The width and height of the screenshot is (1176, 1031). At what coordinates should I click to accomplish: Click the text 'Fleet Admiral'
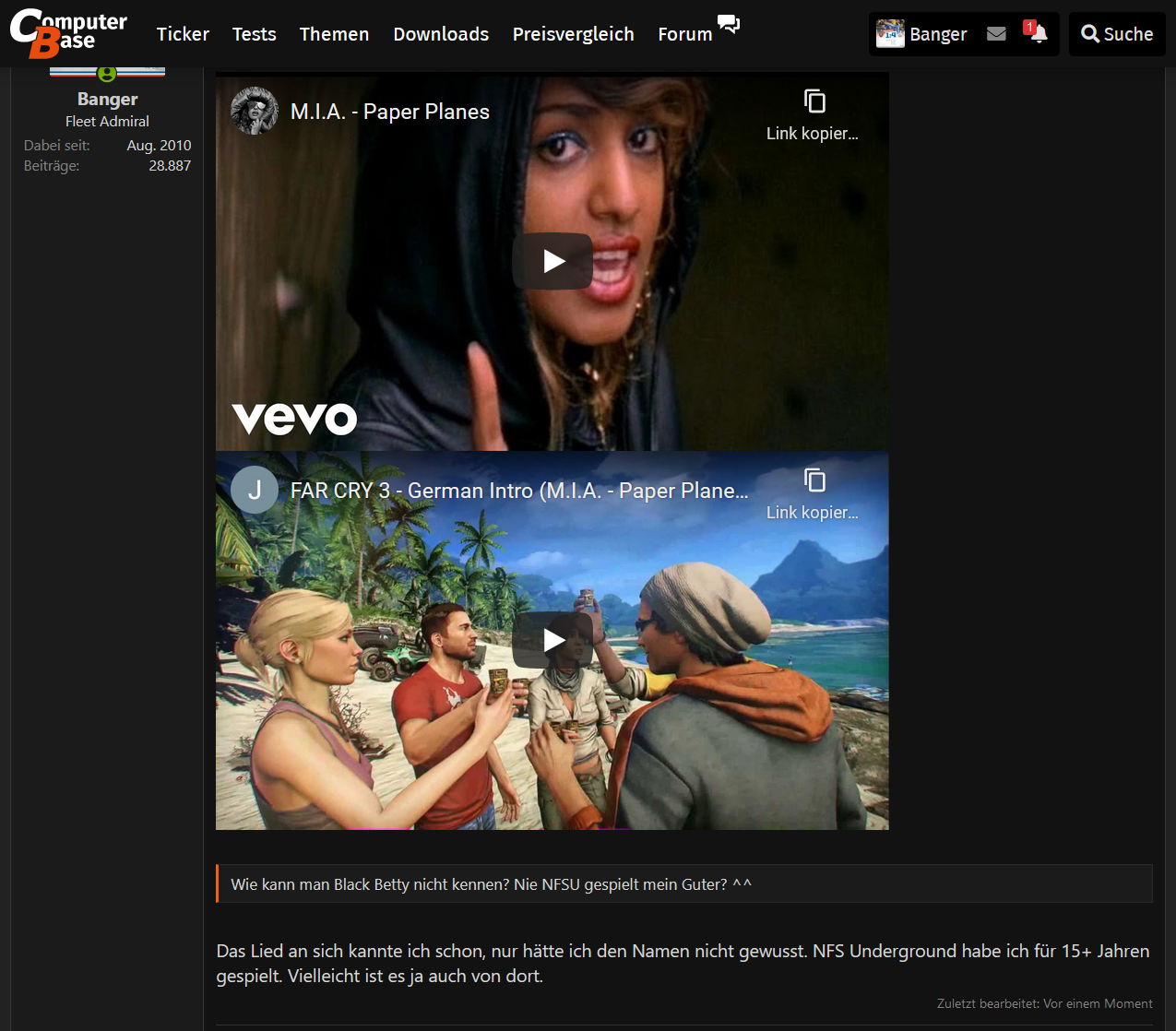(x=107, y=122)
